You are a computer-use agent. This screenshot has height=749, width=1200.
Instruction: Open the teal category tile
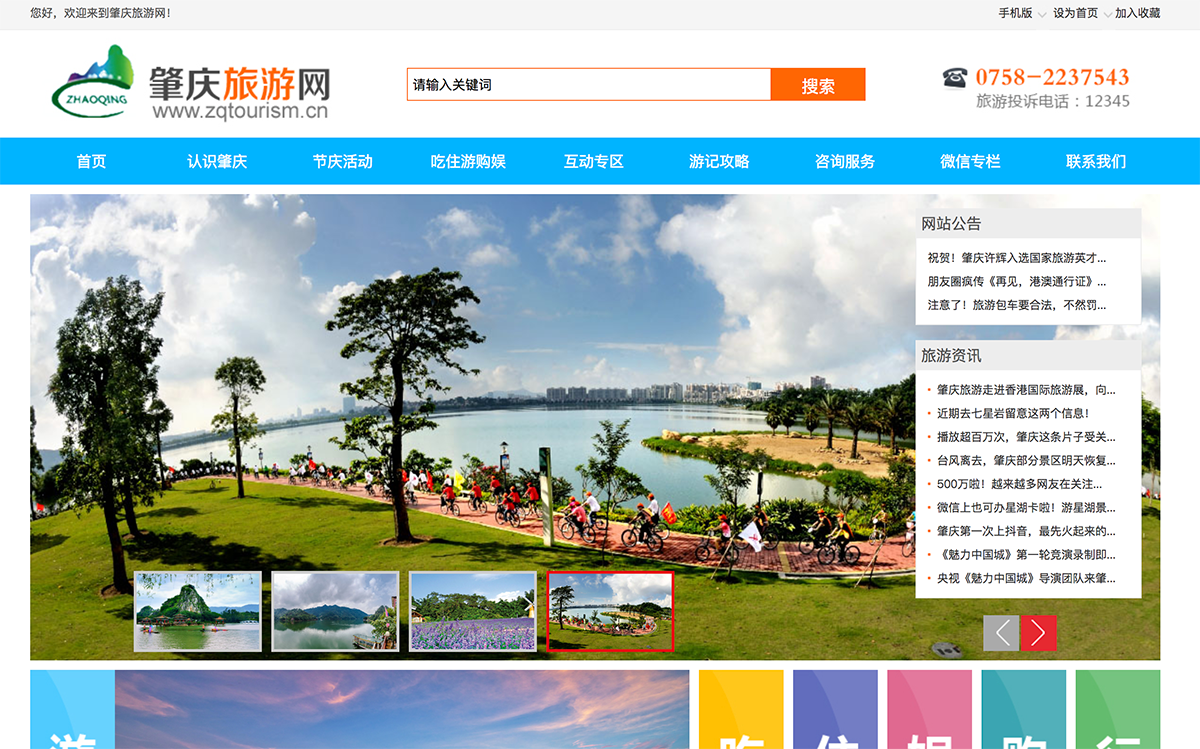(x=1023, y=710)
